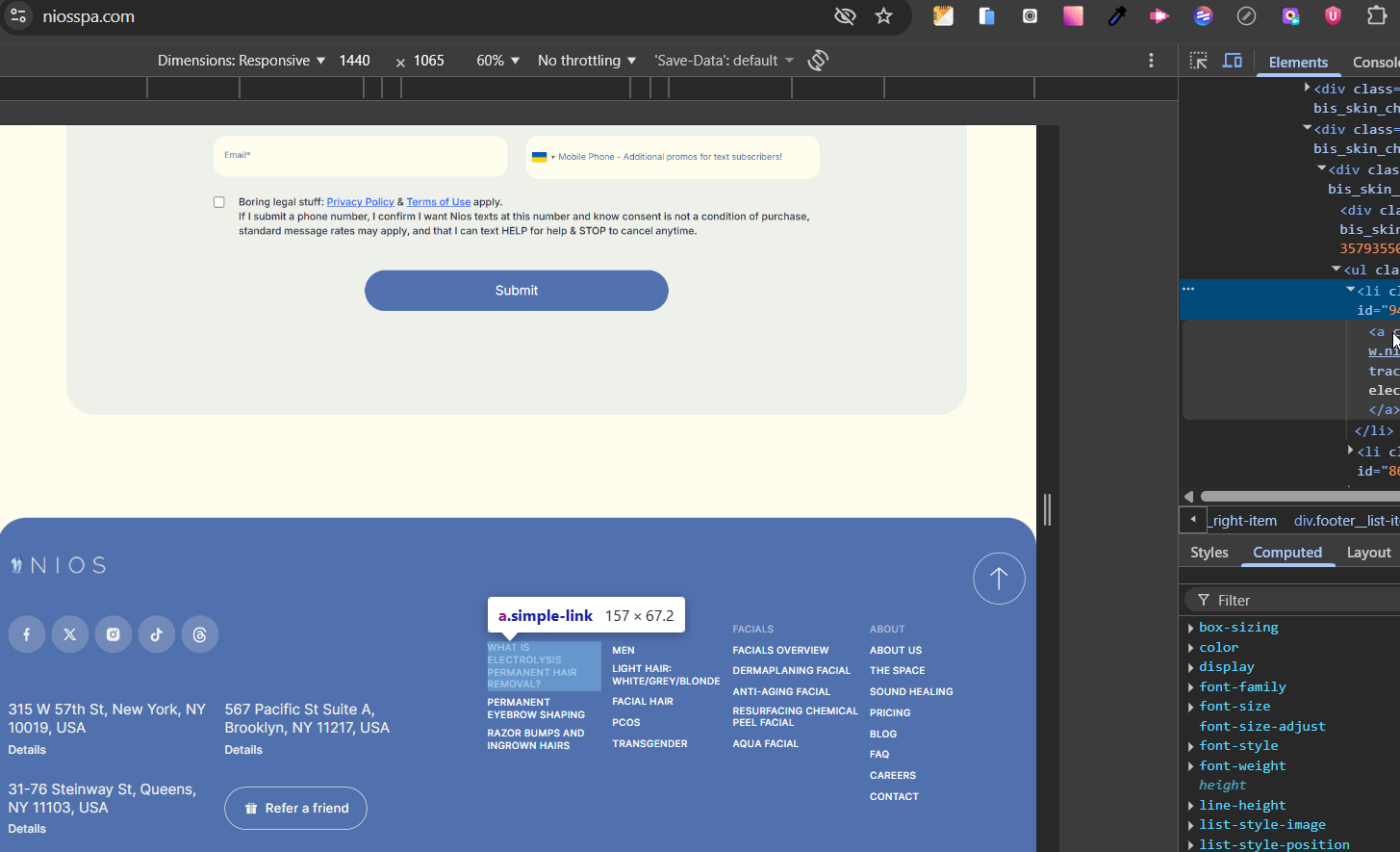This screenshot has width=1400, height=852.
Task: Expand the font-family computed property
Action: 1191,687
